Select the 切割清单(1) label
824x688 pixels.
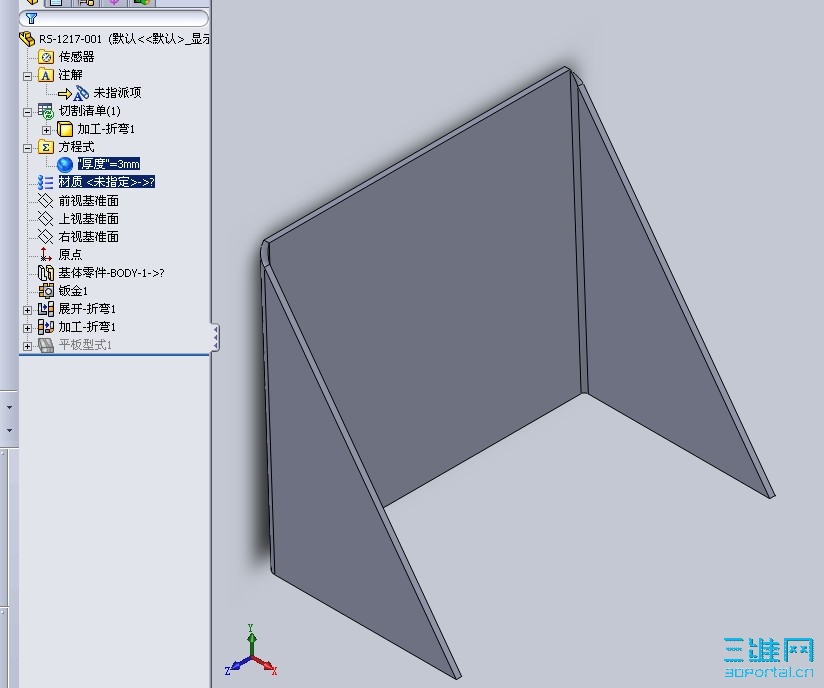(x=89, y=111)
